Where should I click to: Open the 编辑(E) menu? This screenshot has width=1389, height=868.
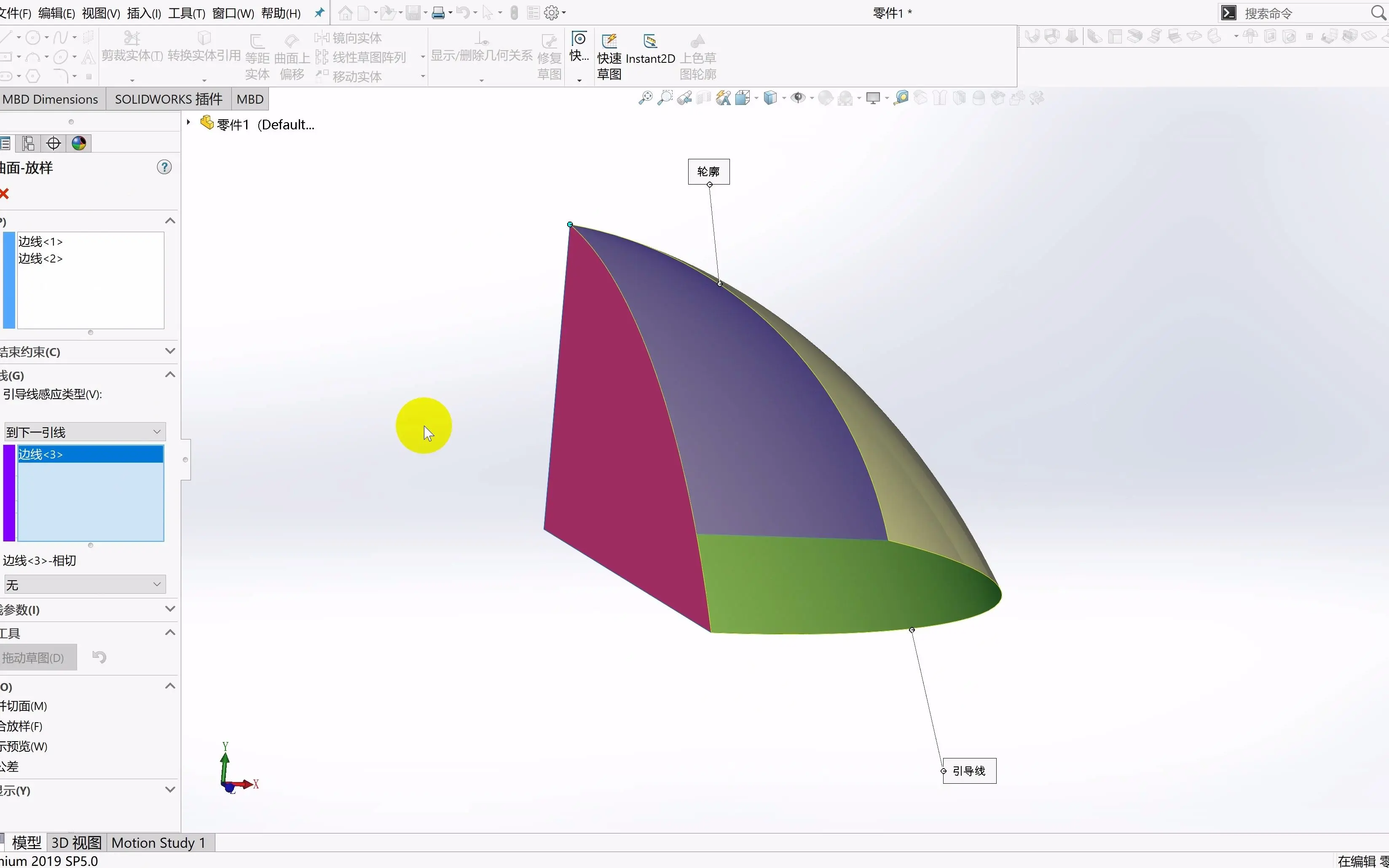56,13
